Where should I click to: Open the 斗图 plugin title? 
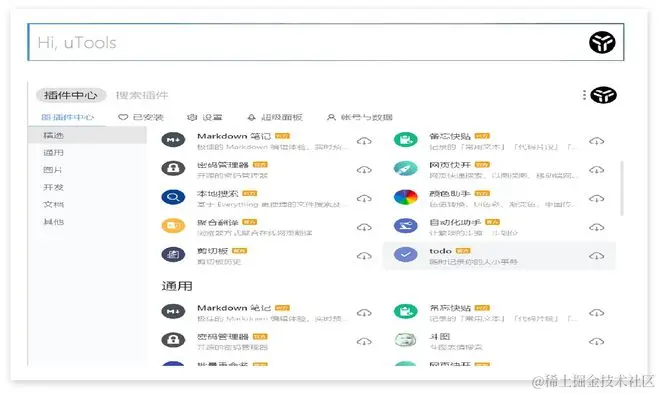point(439,336)
